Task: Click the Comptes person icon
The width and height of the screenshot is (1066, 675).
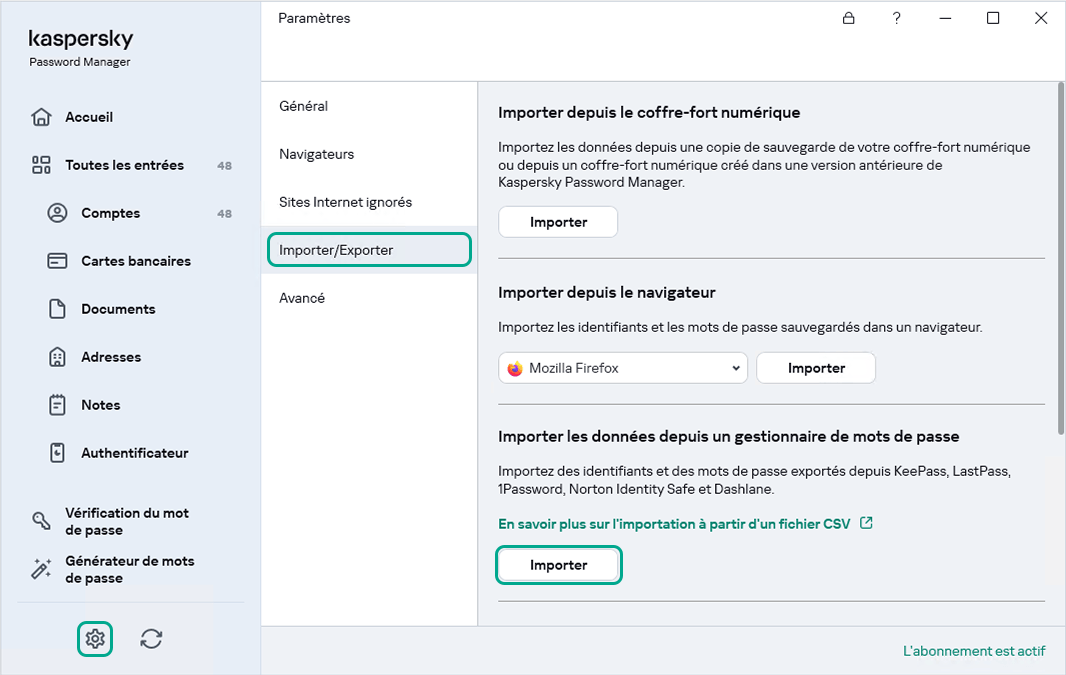Action: coord(57,213)
